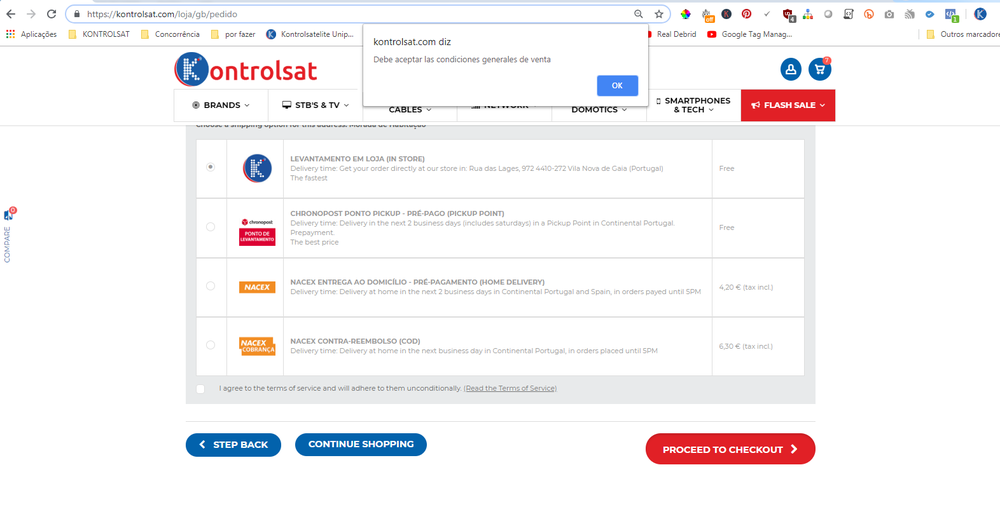Click the orange NACEX logo
This screenshot has width=1000, height=526.
point(257,288)
